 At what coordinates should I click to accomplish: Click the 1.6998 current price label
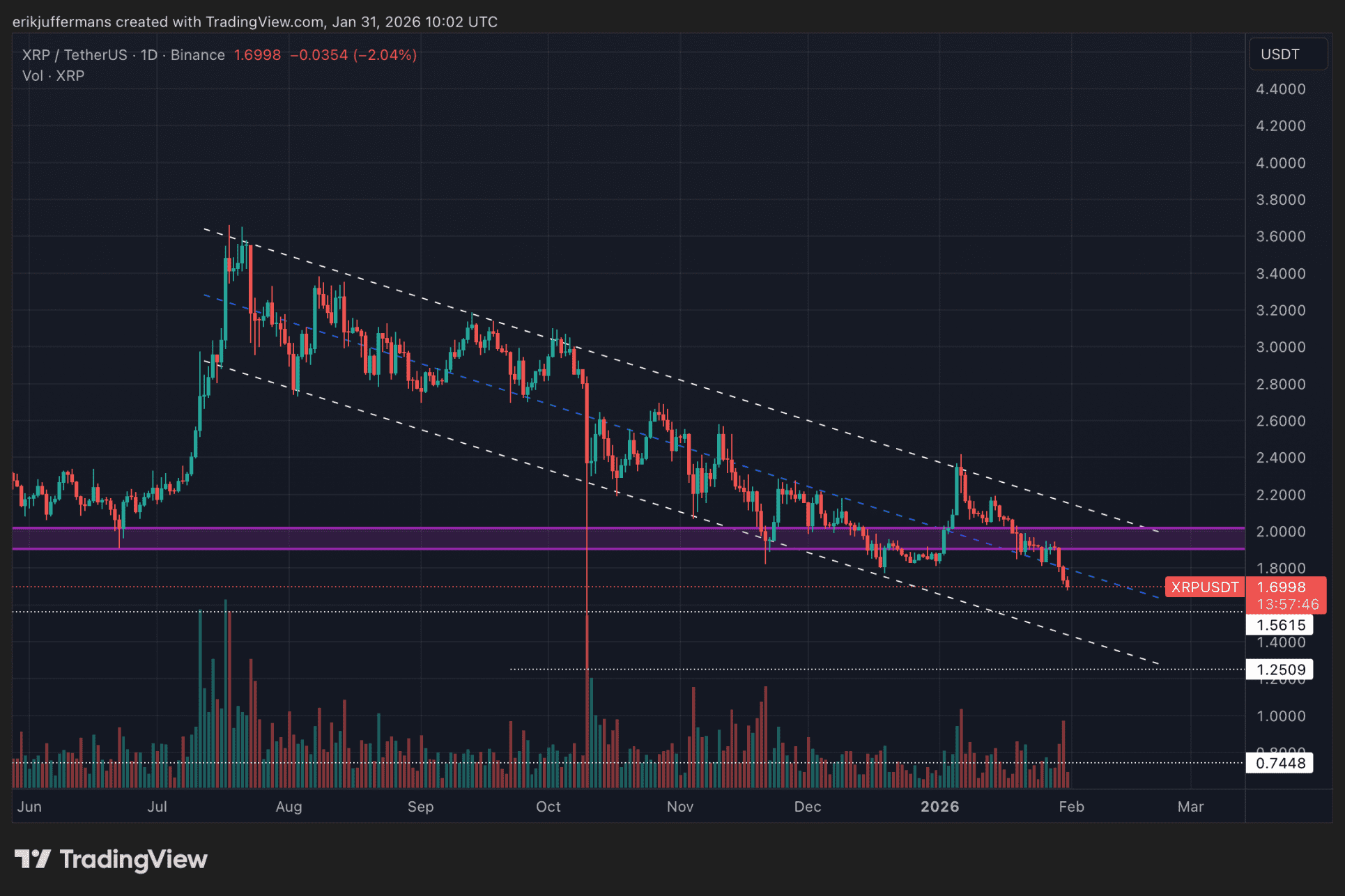(x=1280, y=587)
